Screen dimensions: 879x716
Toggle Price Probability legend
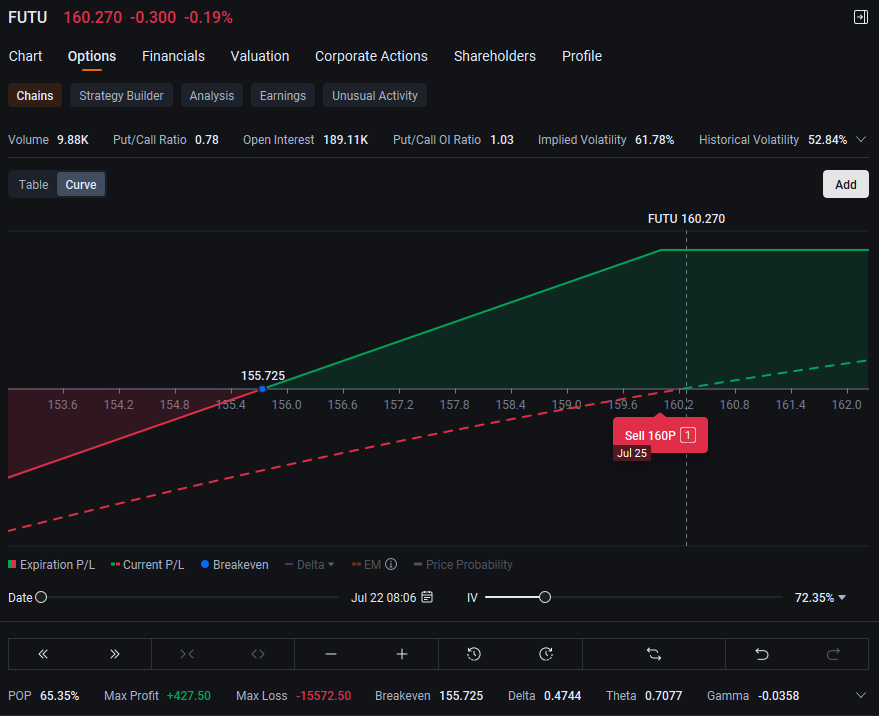click(463, 565)
